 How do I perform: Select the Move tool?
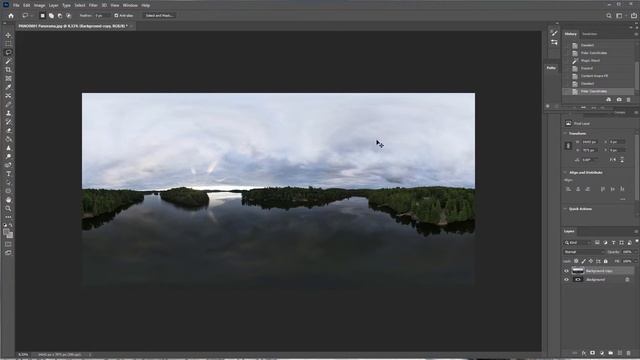pos(8,35)
